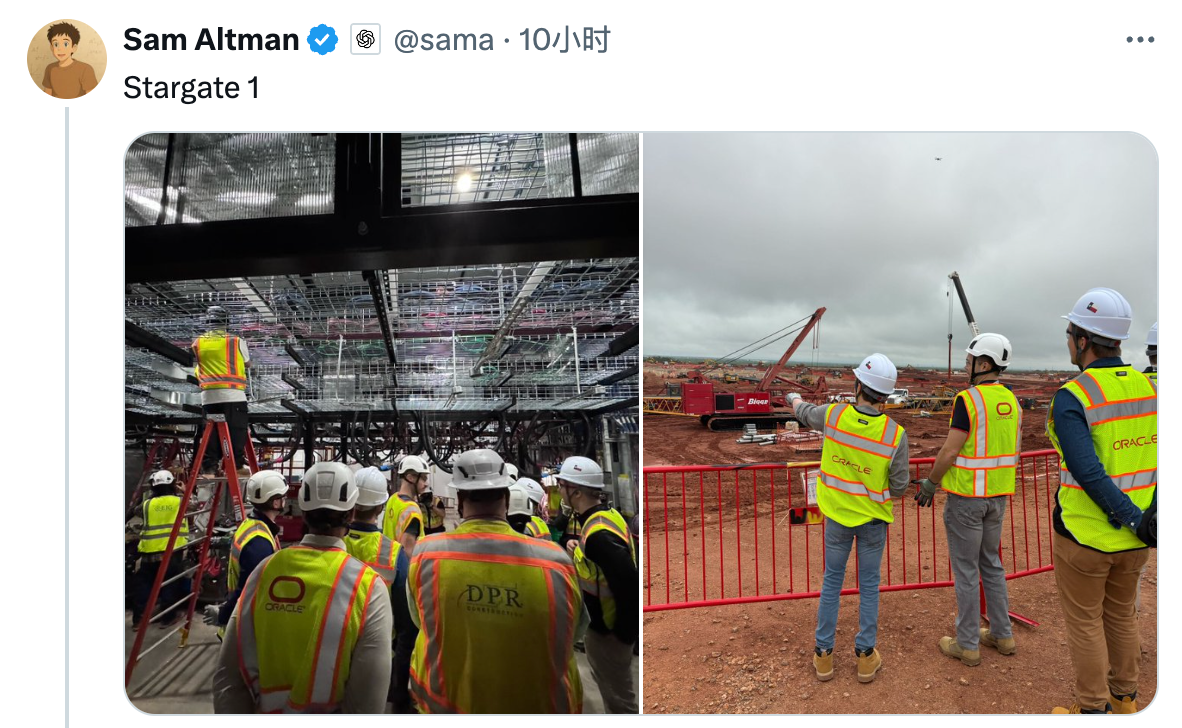Click the @sama handle
Image resolution: width=1182 pixels, height=728 pixels.
(x=443, y=39)
